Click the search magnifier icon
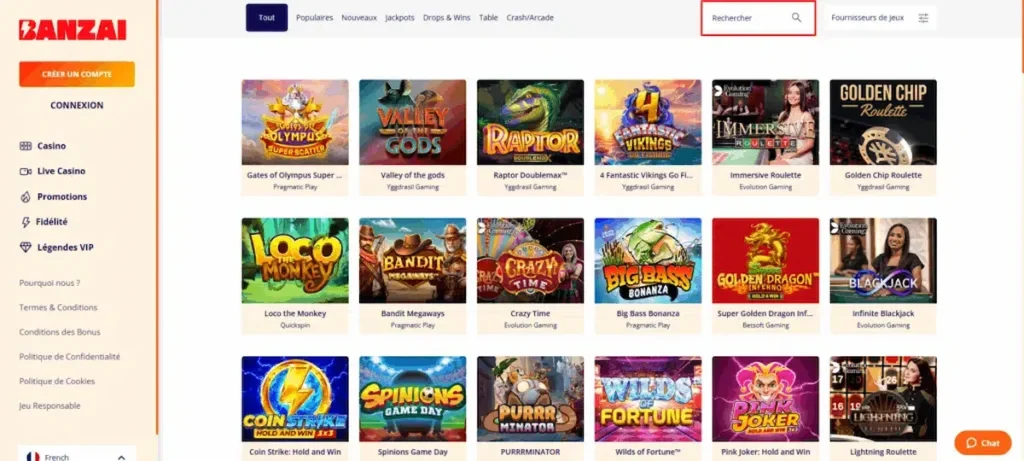This screenshot has width=1024, height=461. point(796,18)
